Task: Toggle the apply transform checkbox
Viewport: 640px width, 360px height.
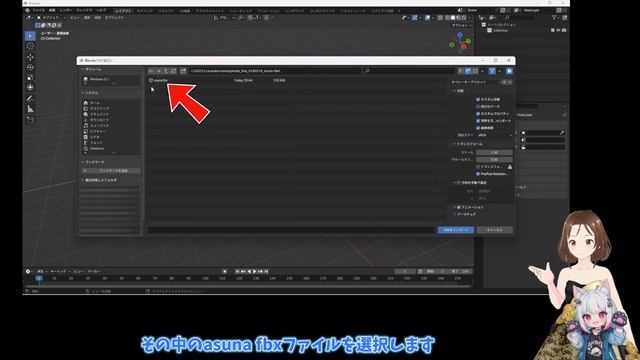Action: point(478,167)
